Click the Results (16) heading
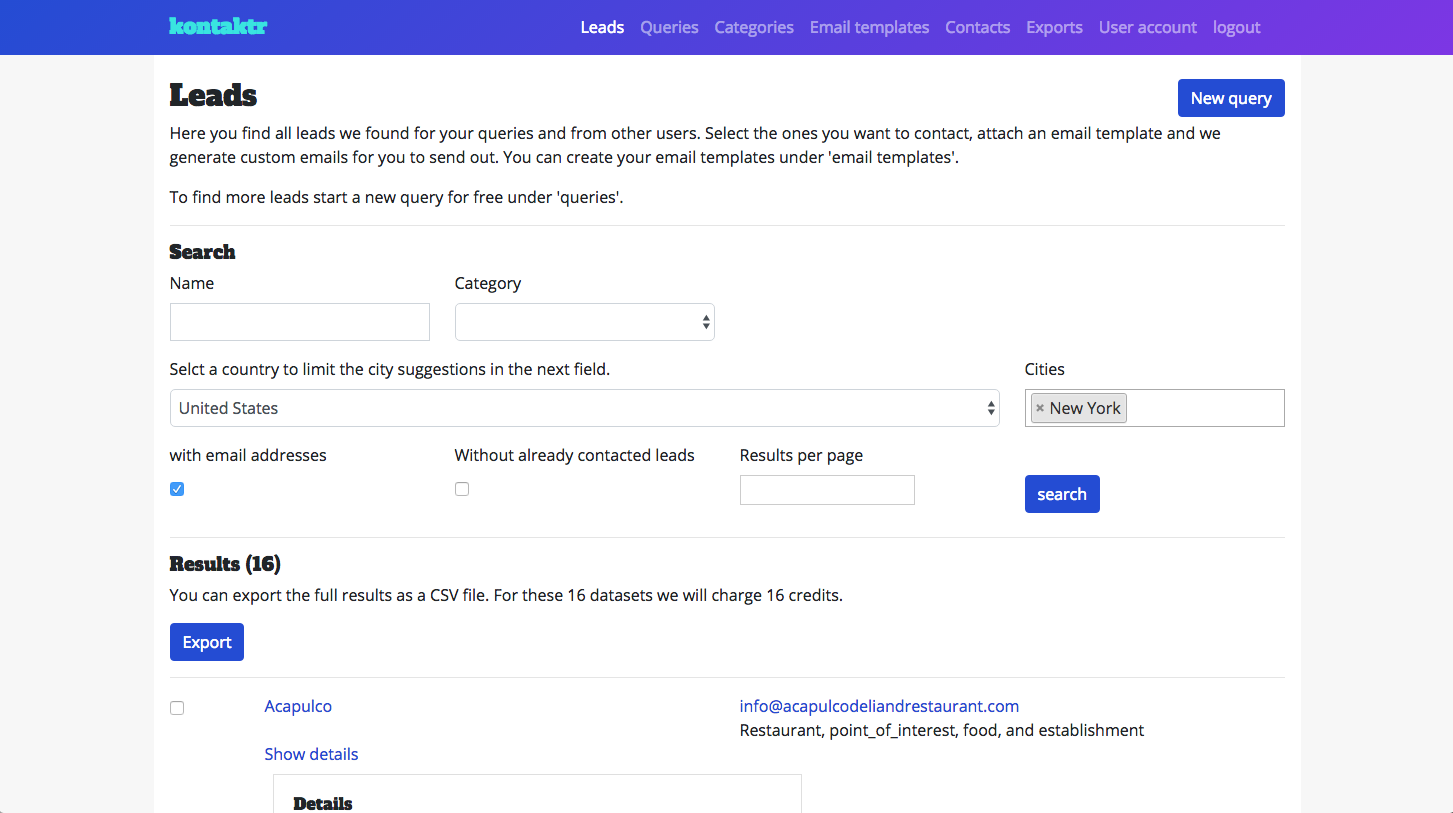The height and width of the screenshot is (813, 1453). point(225,564)
